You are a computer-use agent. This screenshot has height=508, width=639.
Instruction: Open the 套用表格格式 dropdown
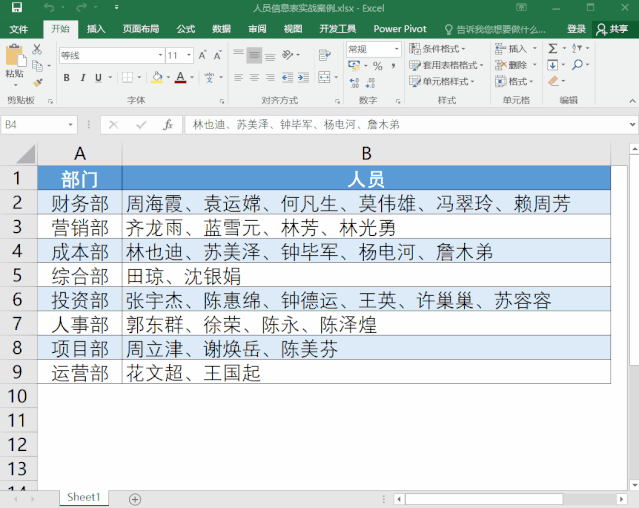(x=446, y=65)
